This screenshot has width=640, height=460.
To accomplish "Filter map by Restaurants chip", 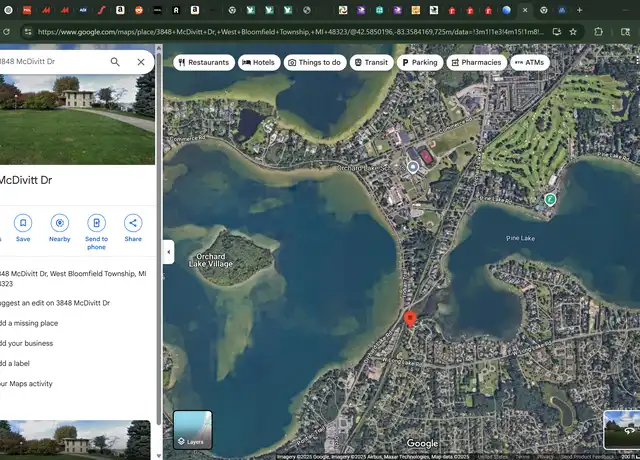I will (x=204, y=62).
